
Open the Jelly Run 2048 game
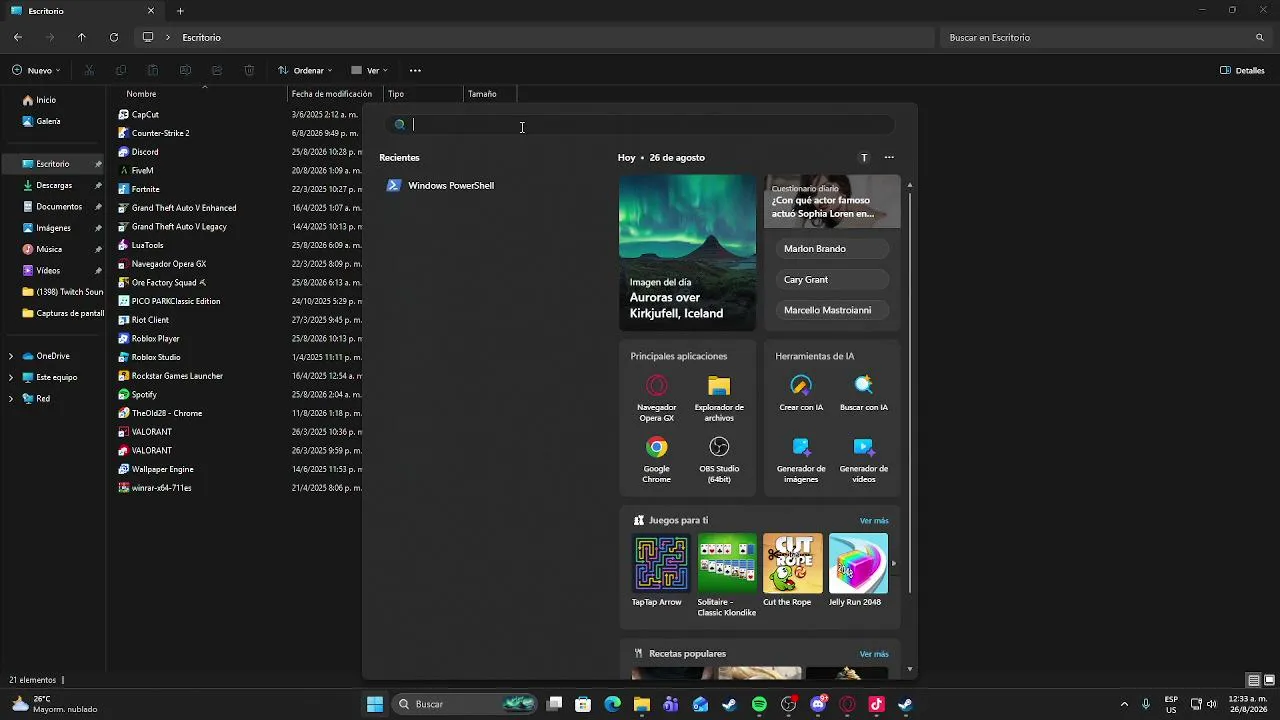tap(858, 570)
